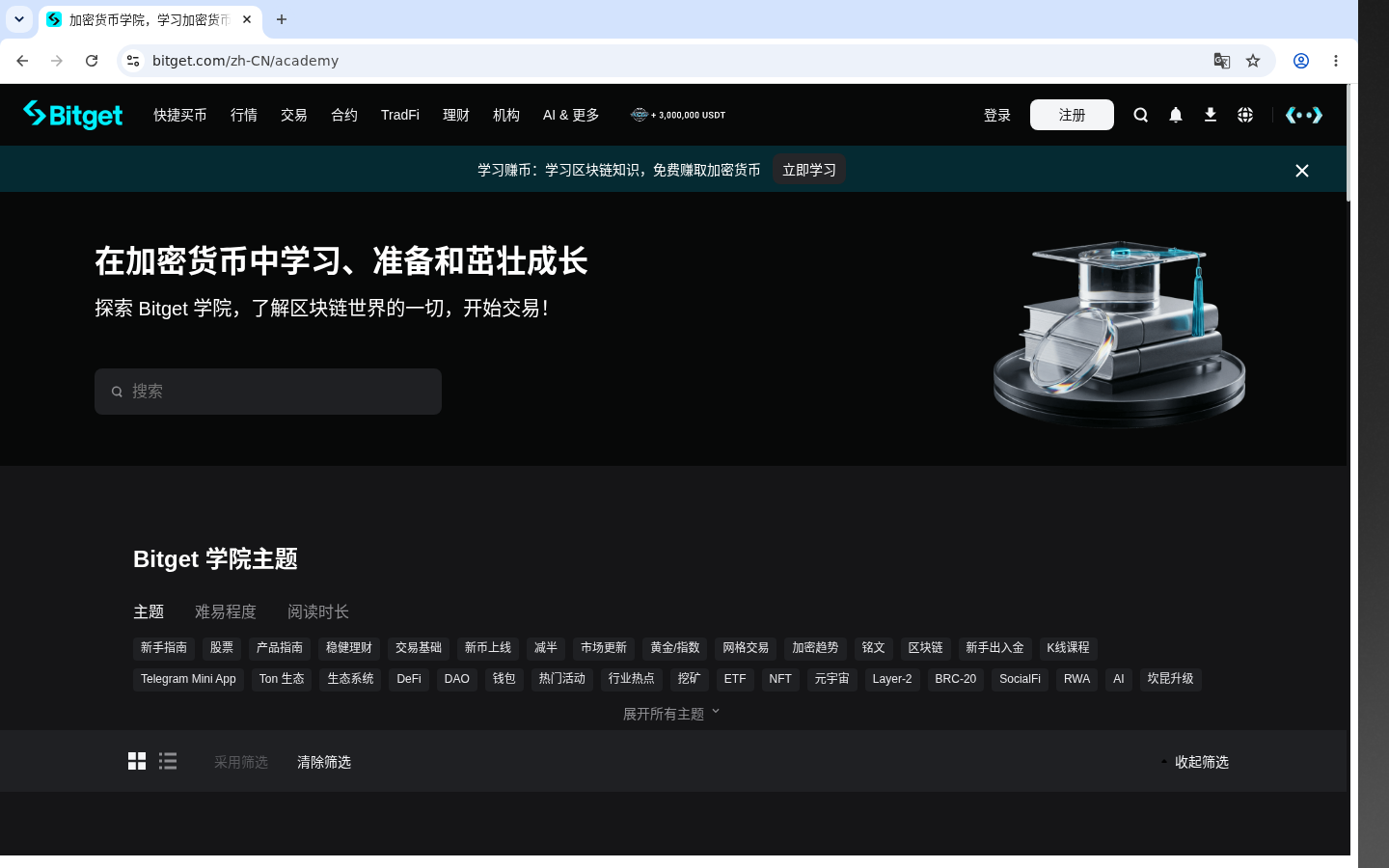Open the TradFi menu
This screenshot has width=1389, height=868.
point(400,115)
